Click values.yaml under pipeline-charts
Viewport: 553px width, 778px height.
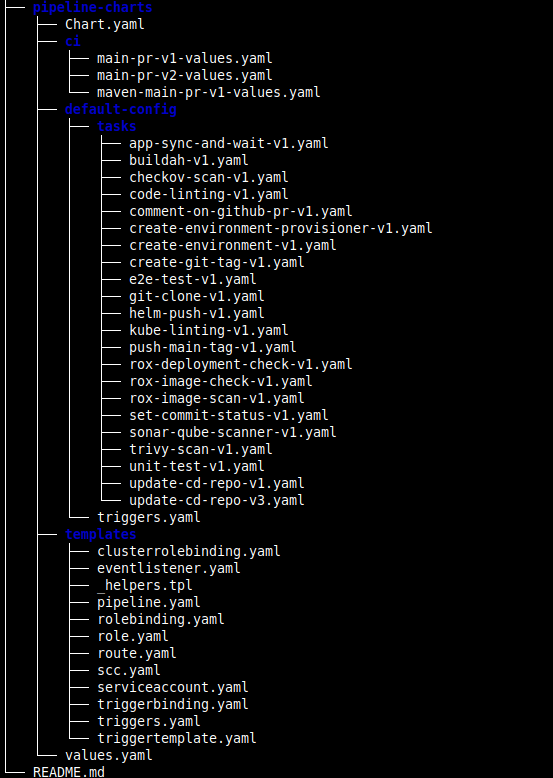point(109,755)
